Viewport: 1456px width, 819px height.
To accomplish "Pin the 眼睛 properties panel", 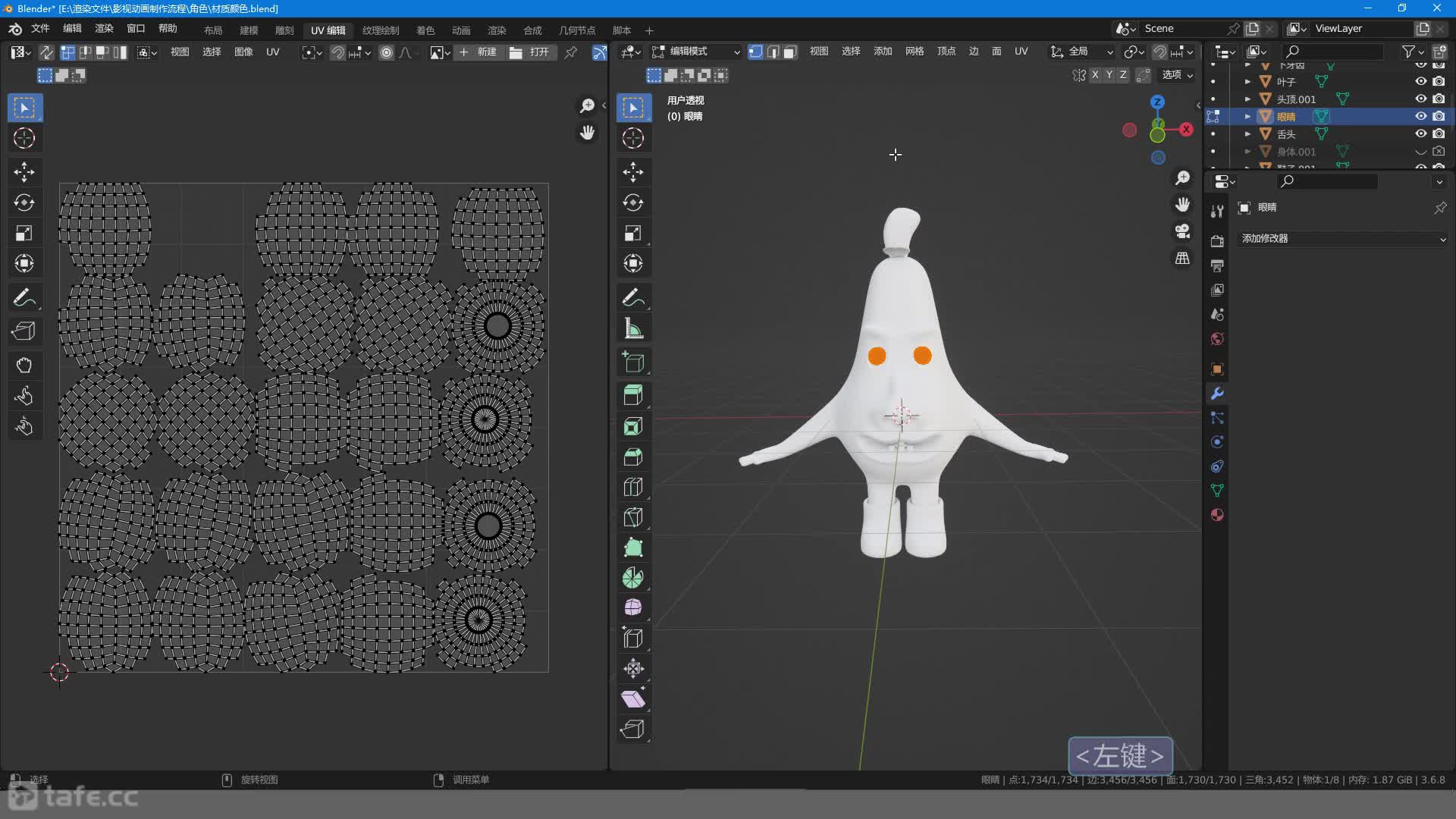I will pos(1440,208).
